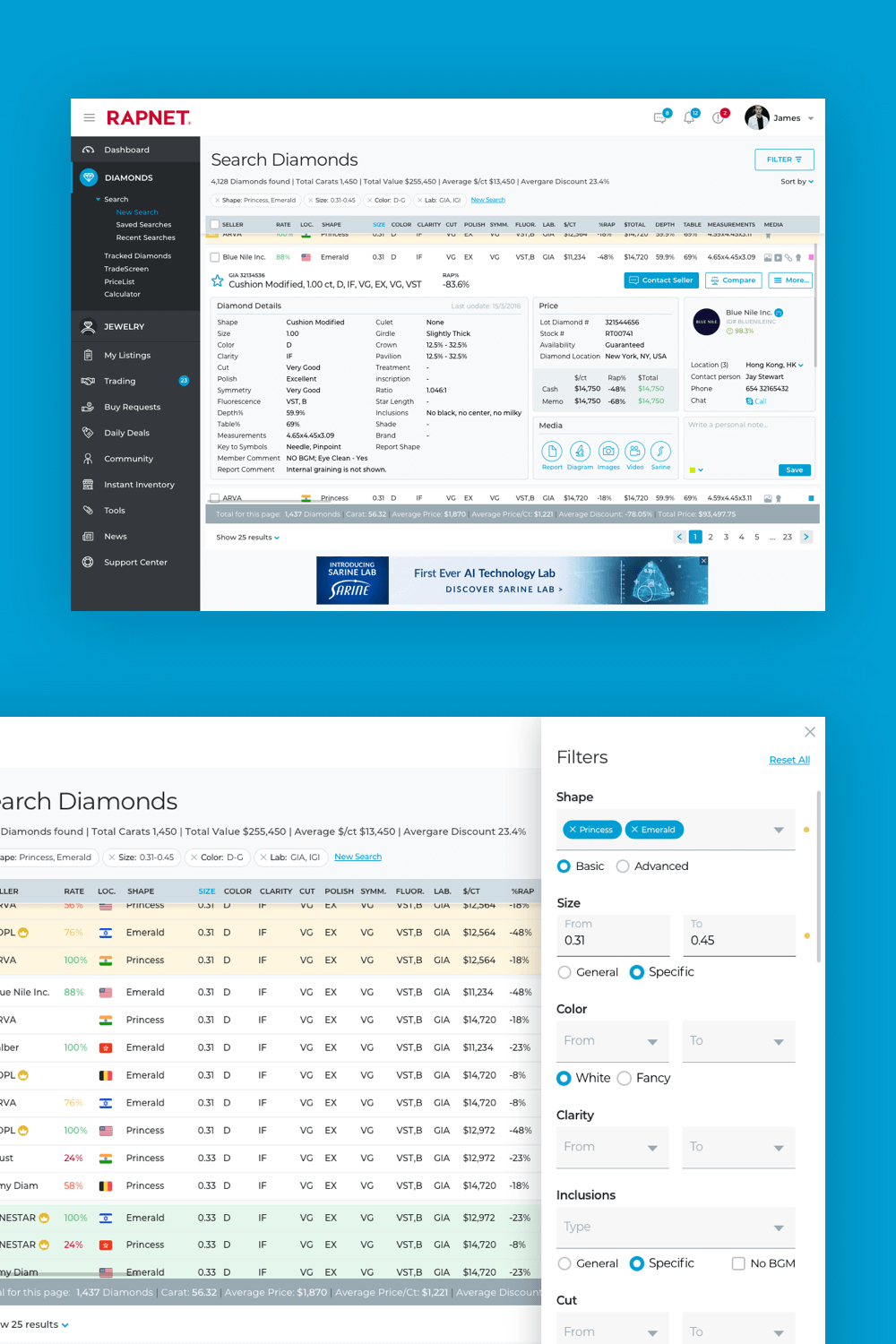Open the Video media icon
The image size is (896, 1344).
634,452
